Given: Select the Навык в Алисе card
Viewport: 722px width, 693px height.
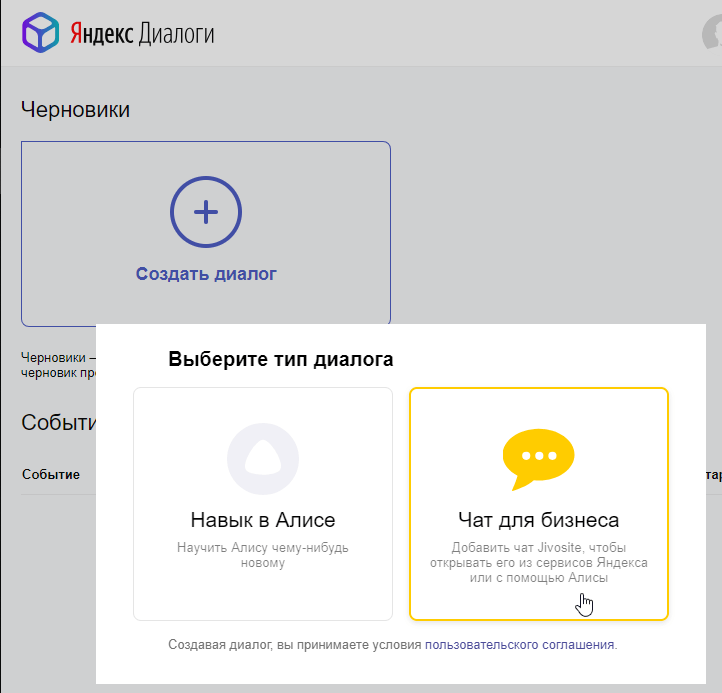Looking at the screenshot, I should 263,504.
